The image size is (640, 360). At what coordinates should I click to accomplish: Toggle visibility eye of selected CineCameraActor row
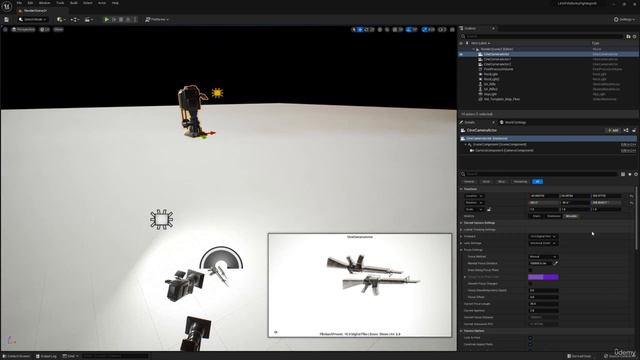[x=461, y=54]
